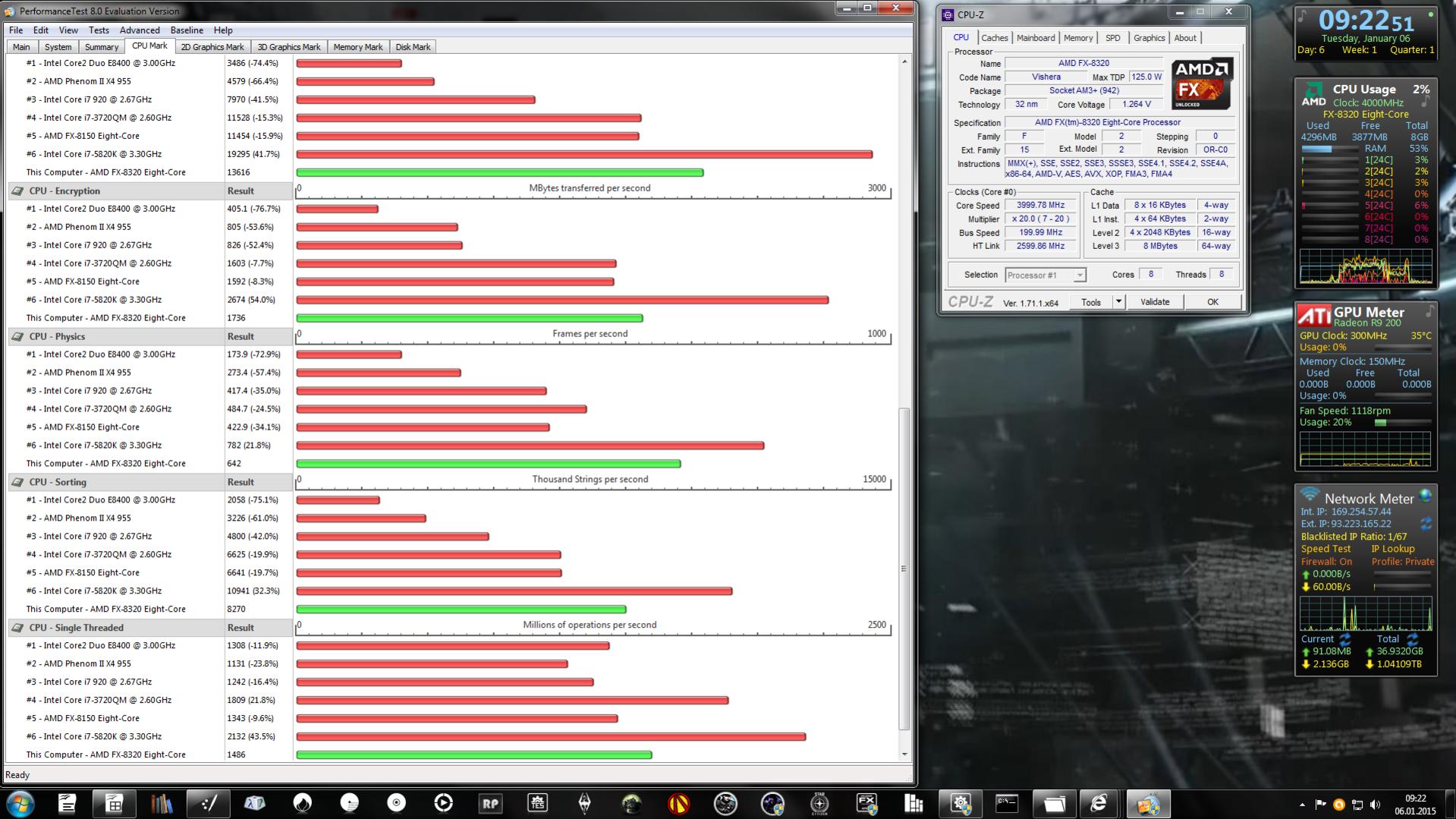Viewport: 1456px width, 819px height.
Task: Open the file folder on the taskbar
Action: [x=1054, y=803]
